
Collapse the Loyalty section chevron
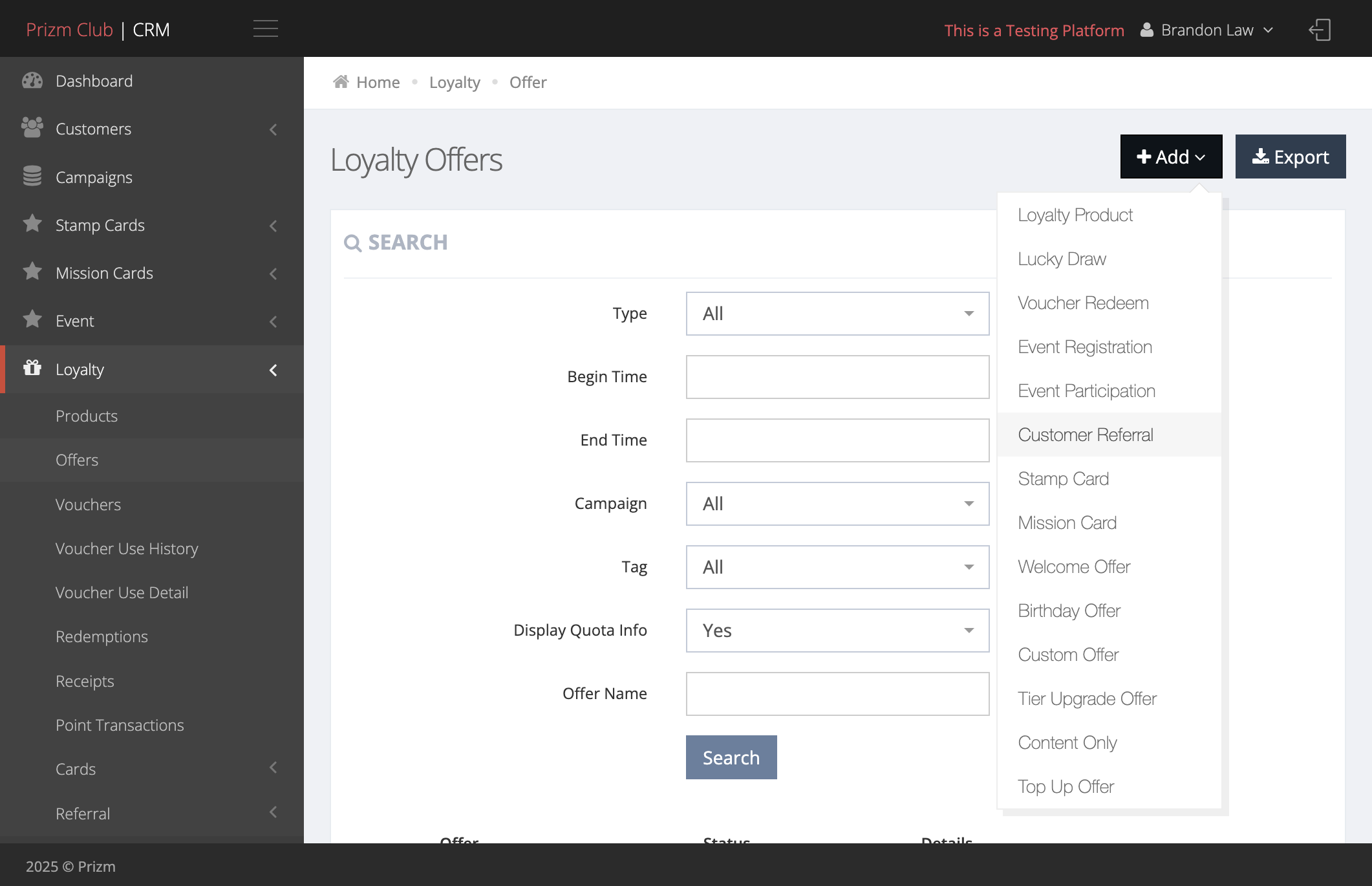coord(273,370)
